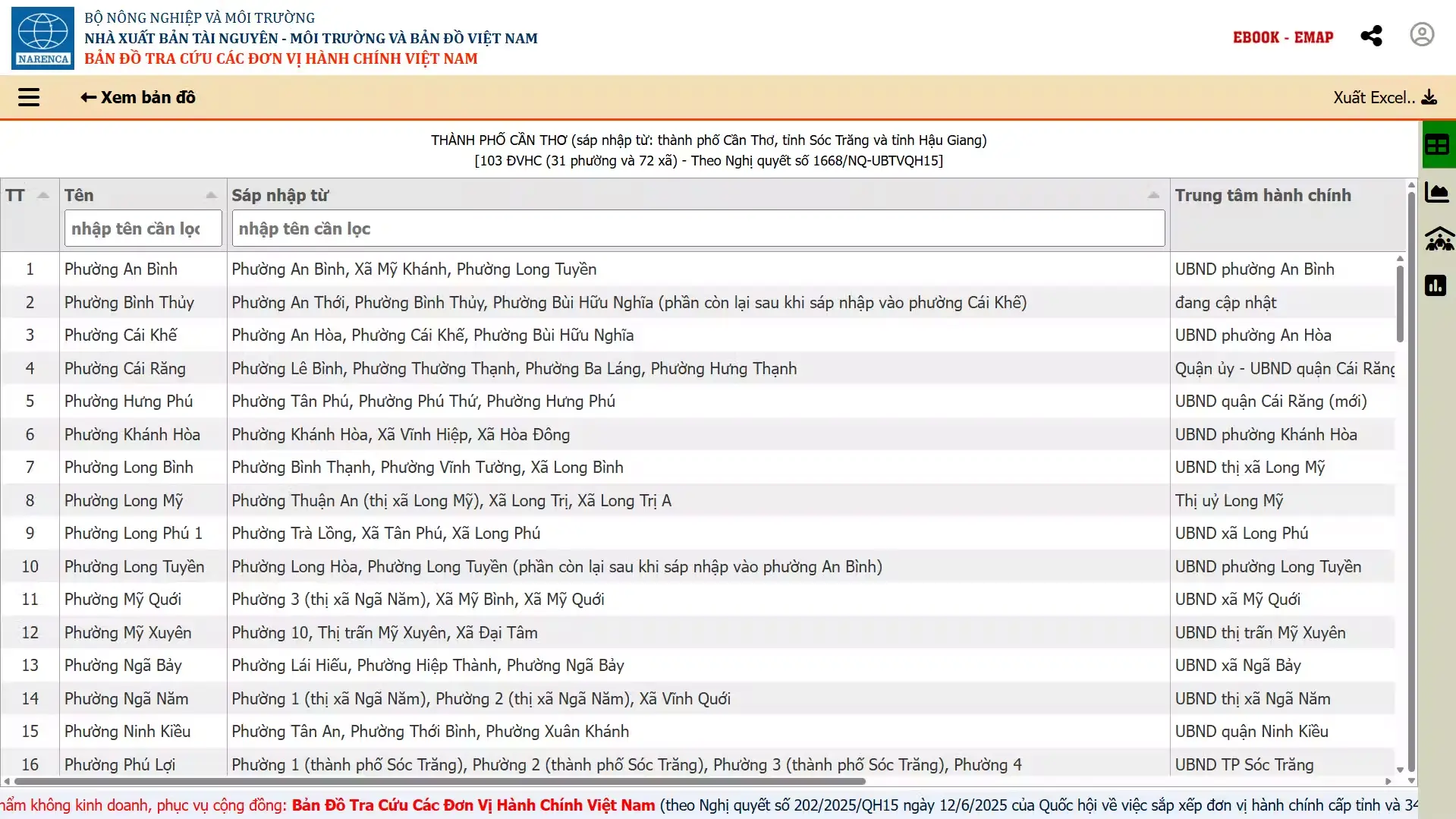Click the Excel download icon

[x=1429, y=97]
